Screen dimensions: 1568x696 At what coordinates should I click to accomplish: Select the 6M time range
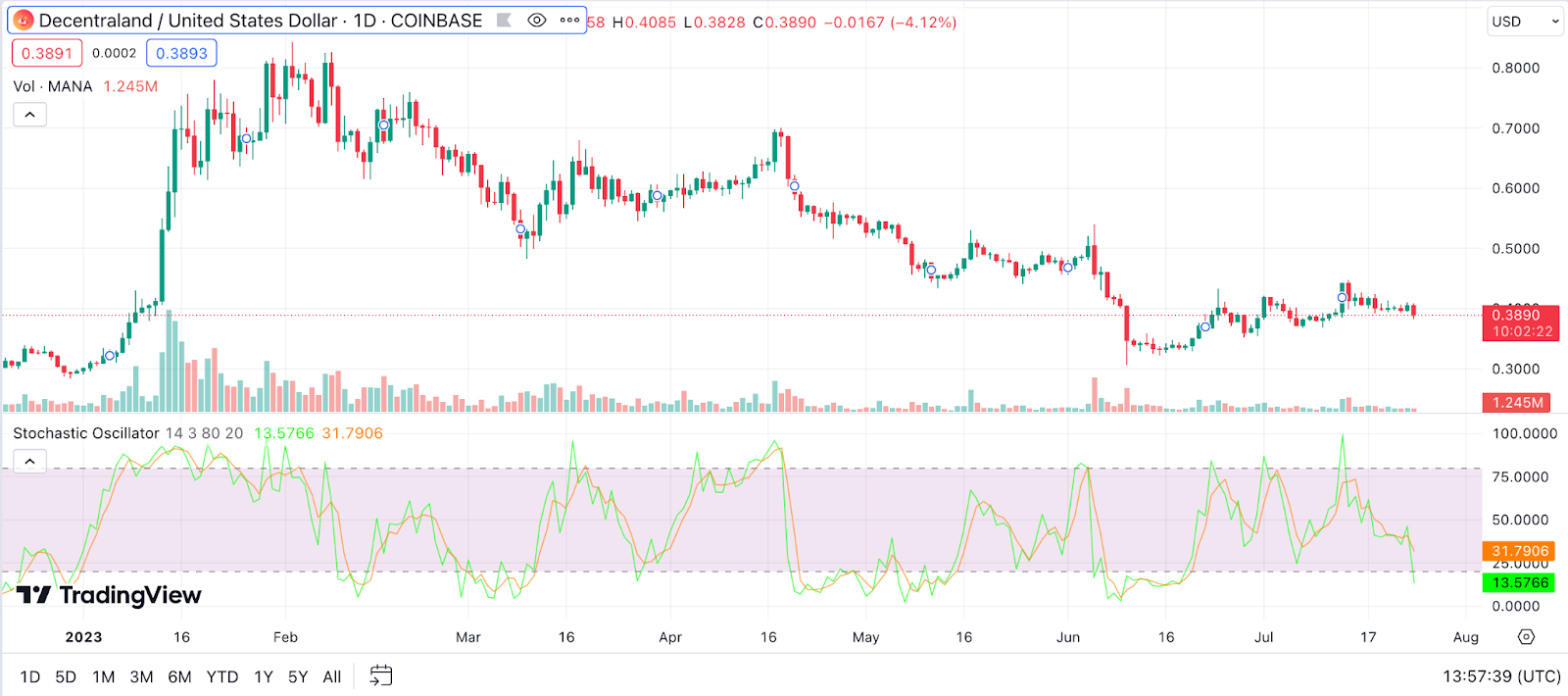[179, 676]
